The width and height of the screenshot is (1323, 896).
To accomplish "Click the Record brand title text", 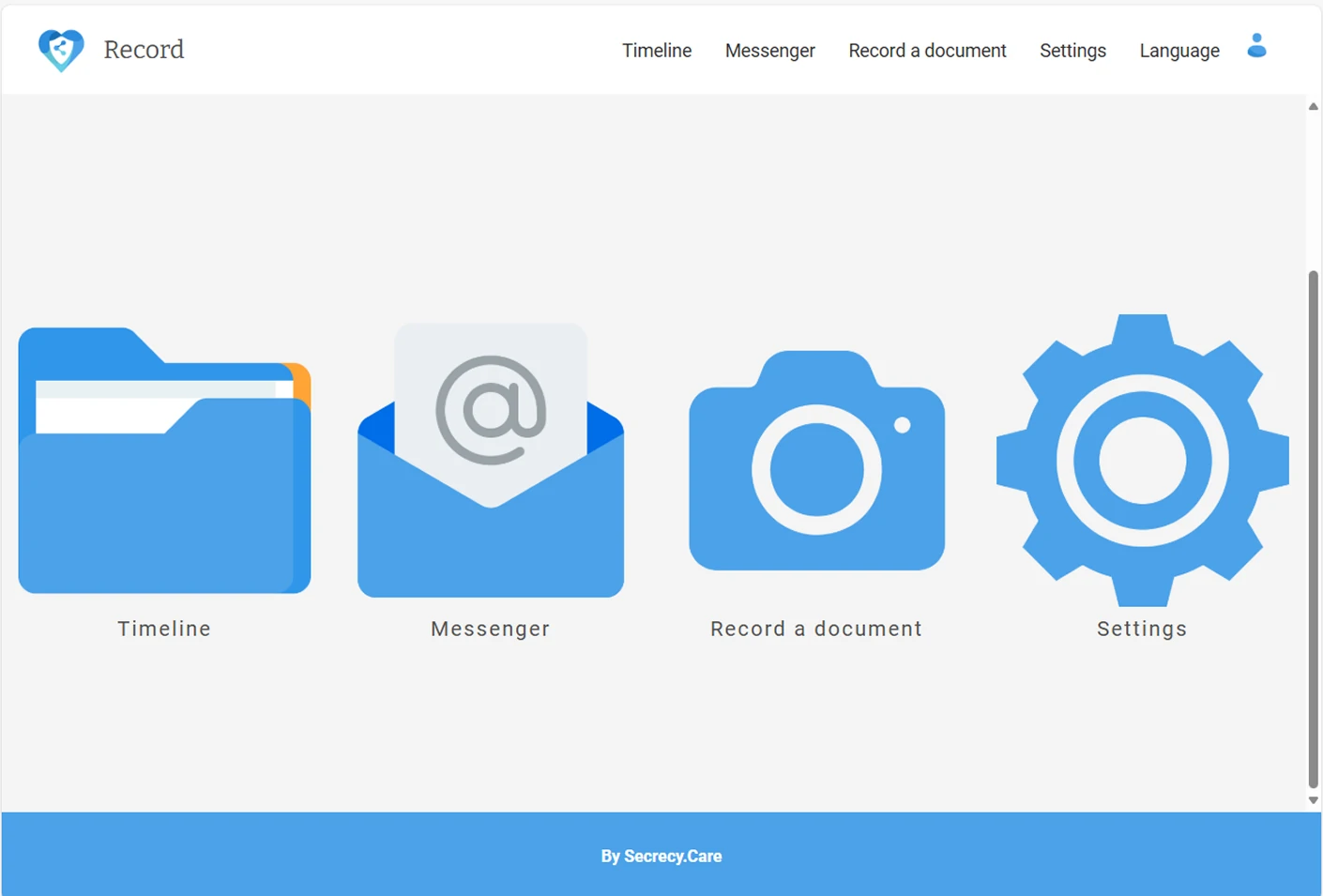I will pos(144,50).
